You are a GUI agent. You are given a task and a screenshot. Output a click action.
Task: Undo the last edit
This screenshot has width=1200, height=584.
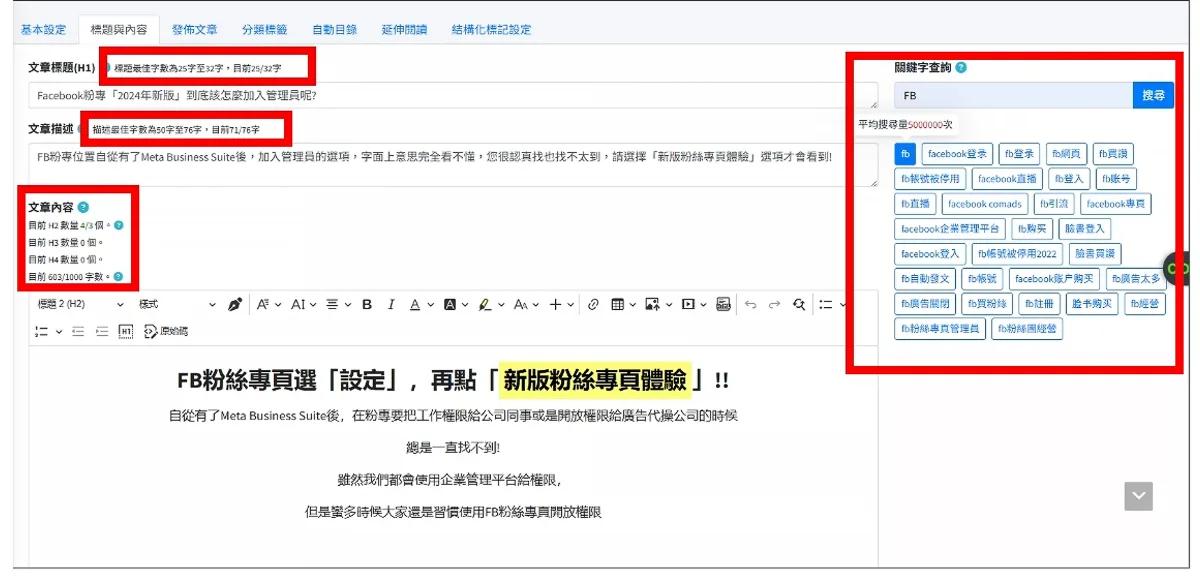(749, 305)
